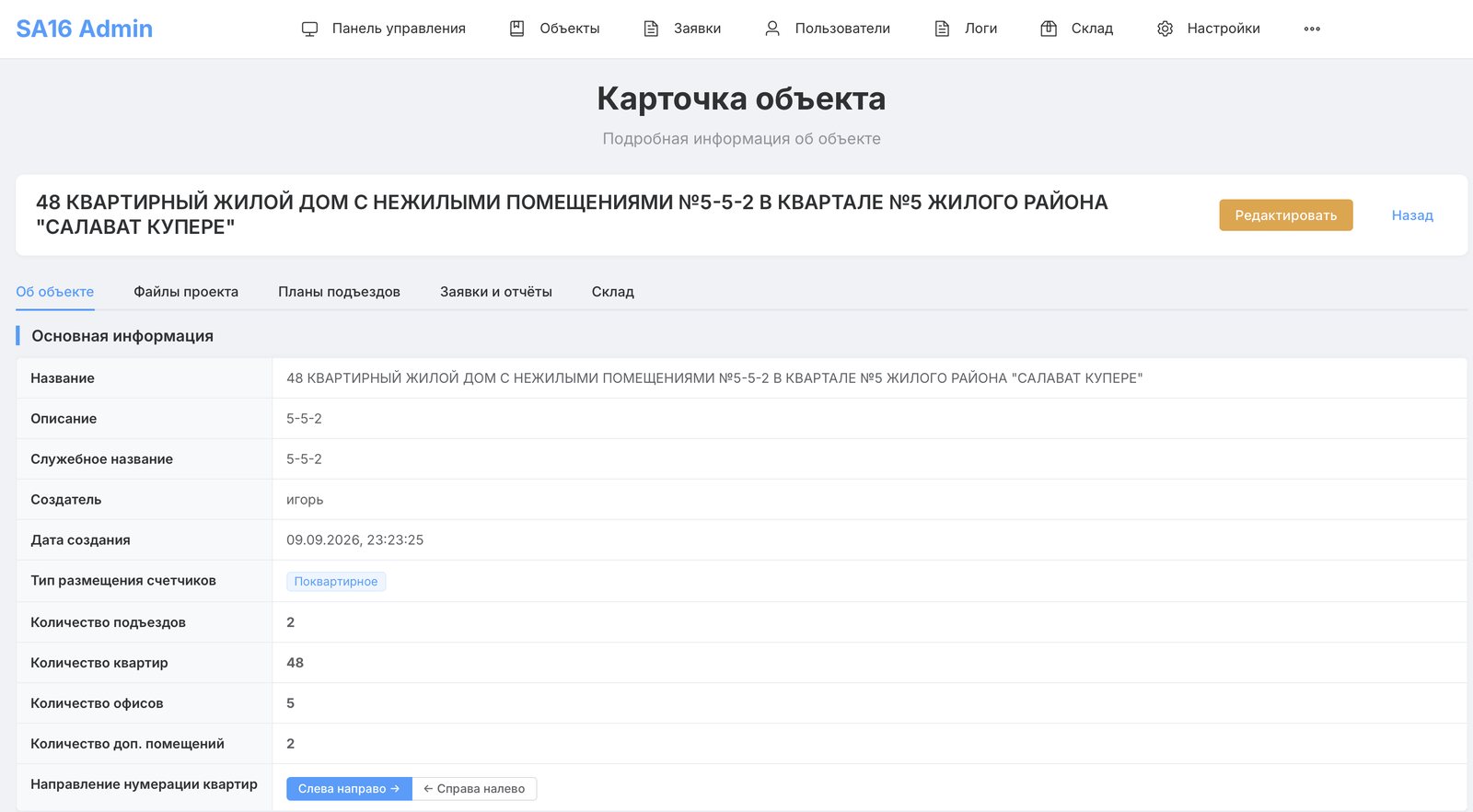Image resolution: width=1473 pixels, height=812 pixels.
Task: Click the Количество доп. помещений label
Action: 127,744
